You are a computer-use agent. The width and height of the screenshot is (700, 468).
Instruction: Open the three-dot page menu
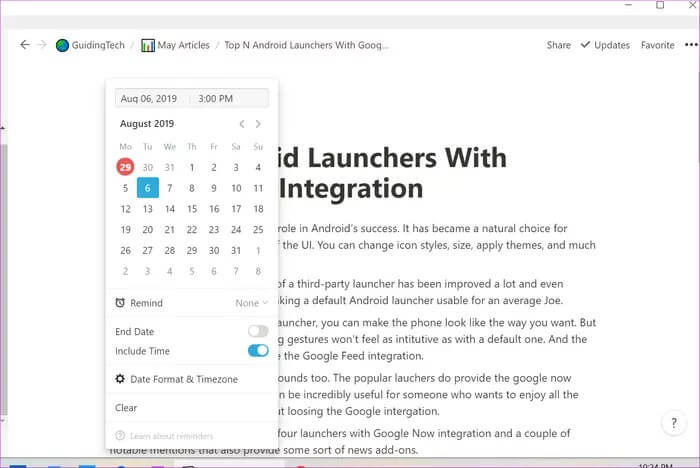coord(691,45)
